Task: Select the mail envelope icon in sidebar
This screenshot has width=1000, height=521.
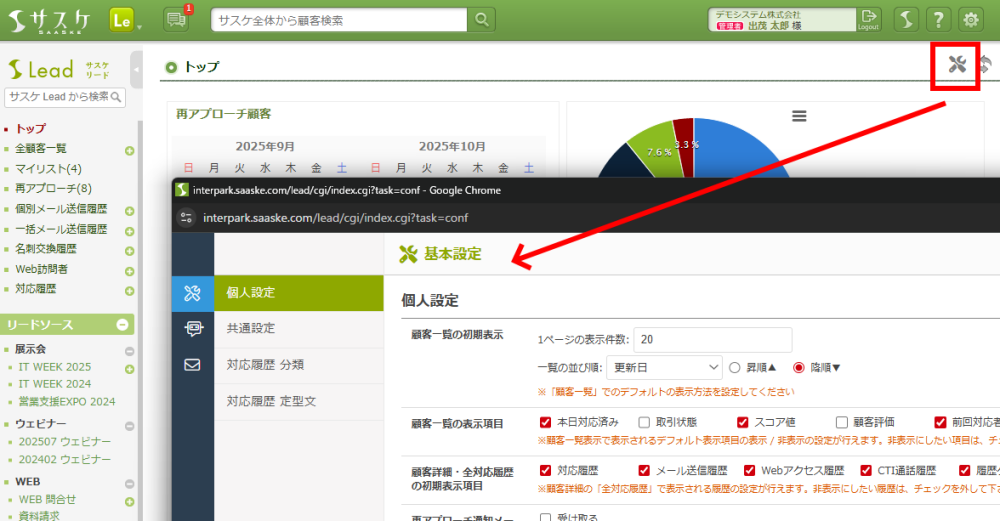Action: coord(193,365)
